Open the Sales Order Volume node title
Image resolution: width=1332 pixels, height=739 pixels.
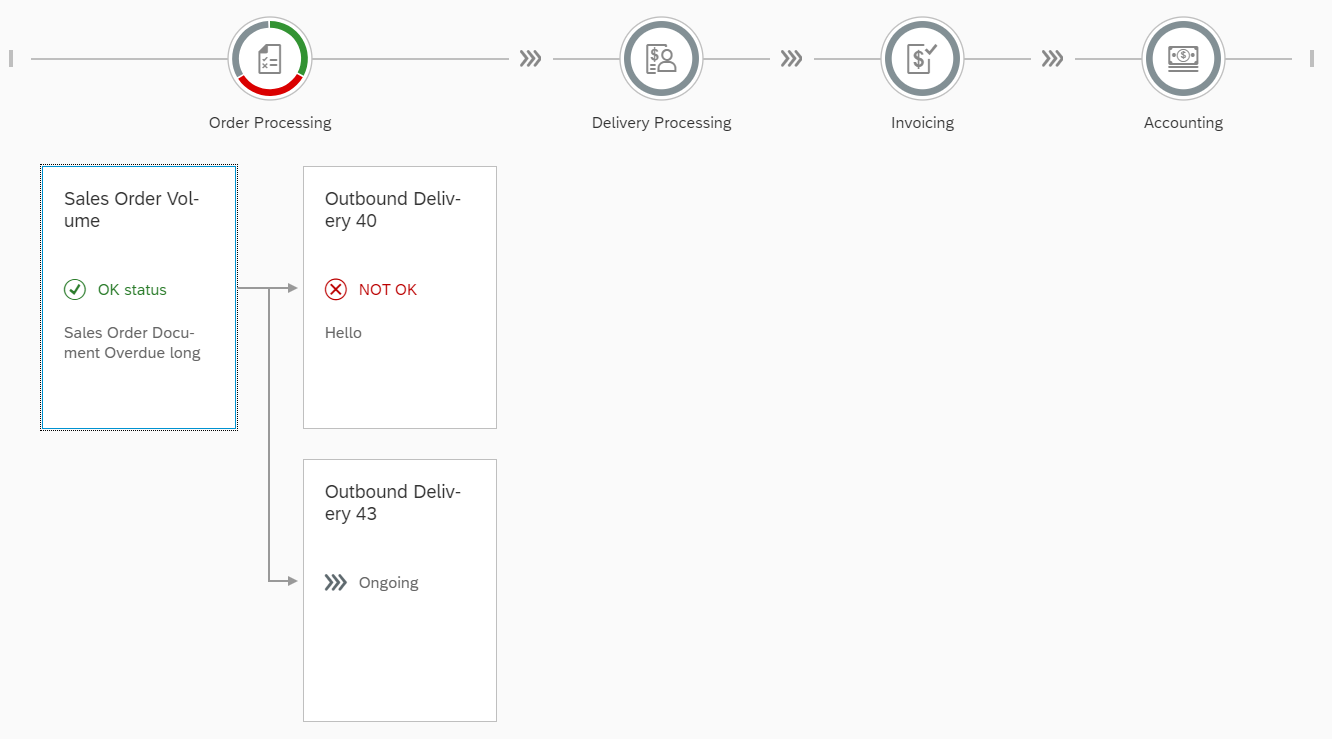(132, 210)
